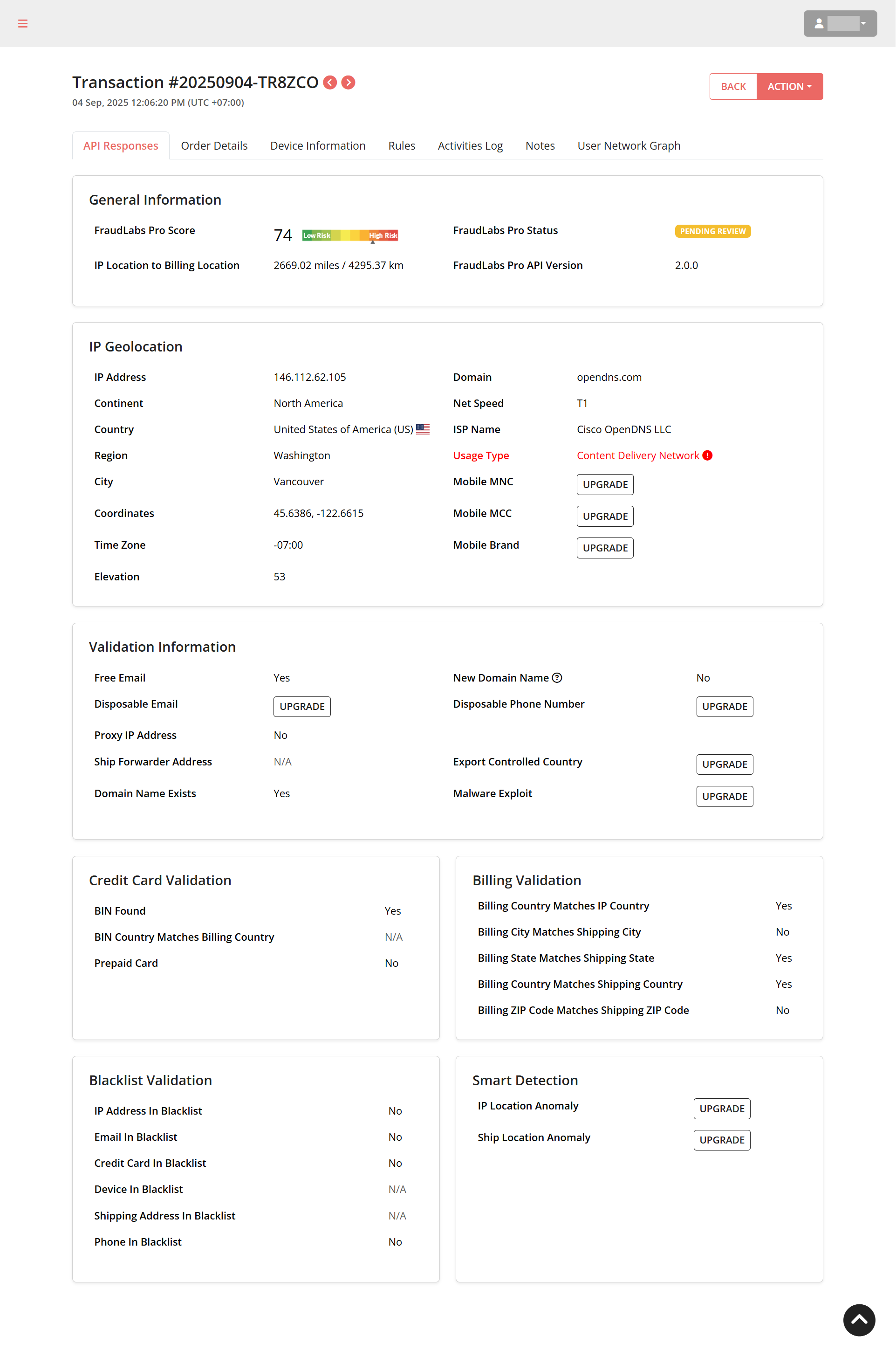Click Prepaid Card No value
The width and height of the screenshot is (896, 1364).
pyautogui.click(x=391, y=964)
